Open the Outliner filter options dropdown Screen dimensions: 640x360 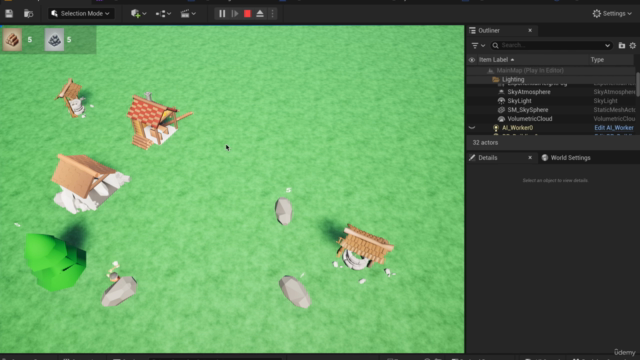tap(478, 45)
